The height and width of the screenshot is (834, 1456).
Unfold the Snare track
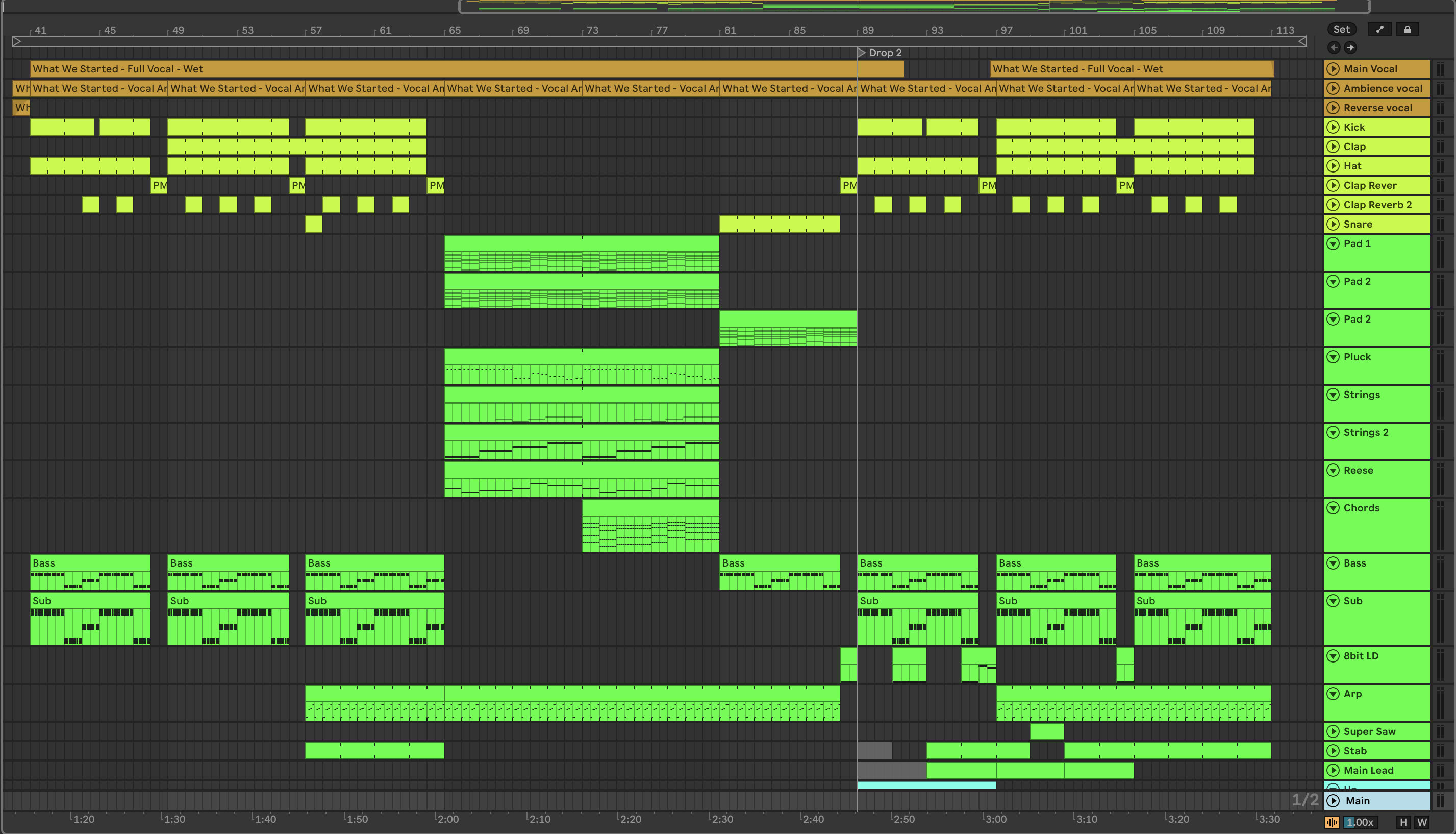pyautogui.click(x=1333, y=224)
